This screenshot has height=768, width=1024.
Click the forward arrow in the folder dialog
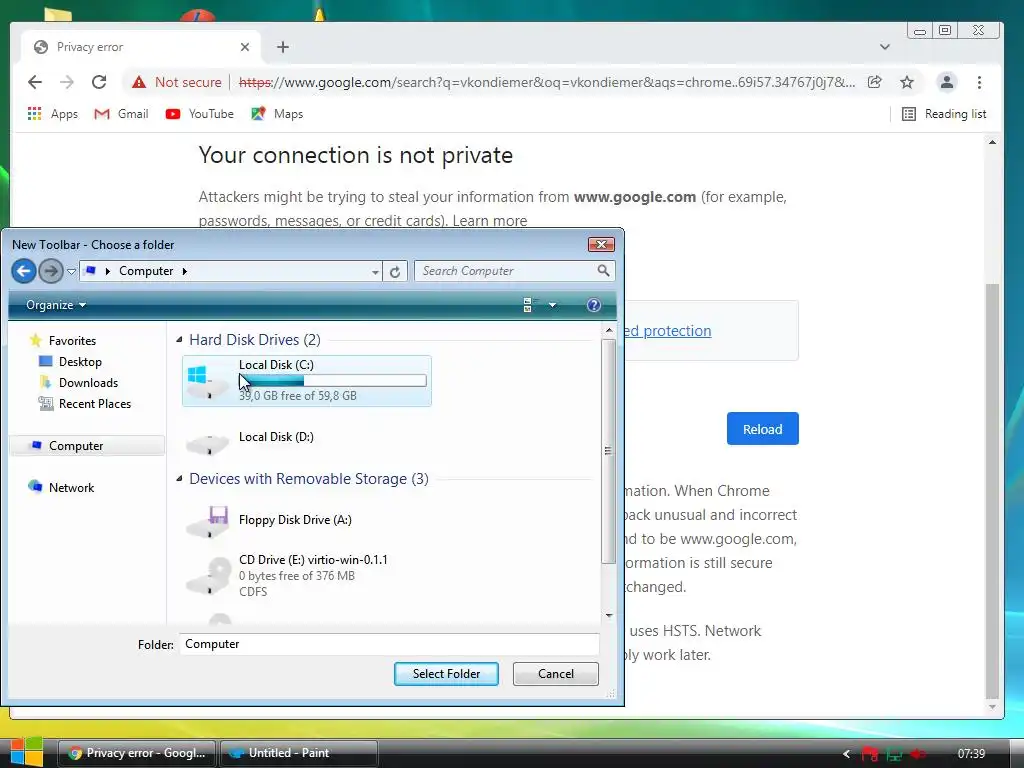coord(50,270)
